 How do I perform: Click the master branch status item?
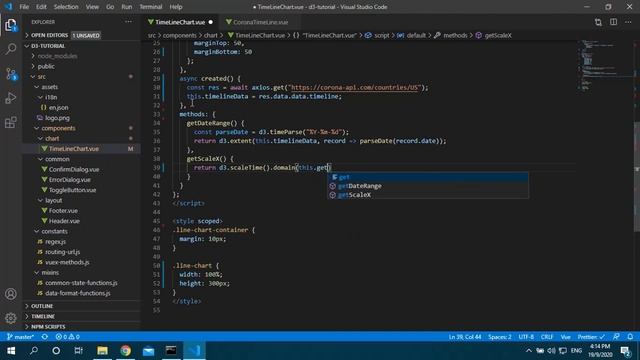(20, 337)
